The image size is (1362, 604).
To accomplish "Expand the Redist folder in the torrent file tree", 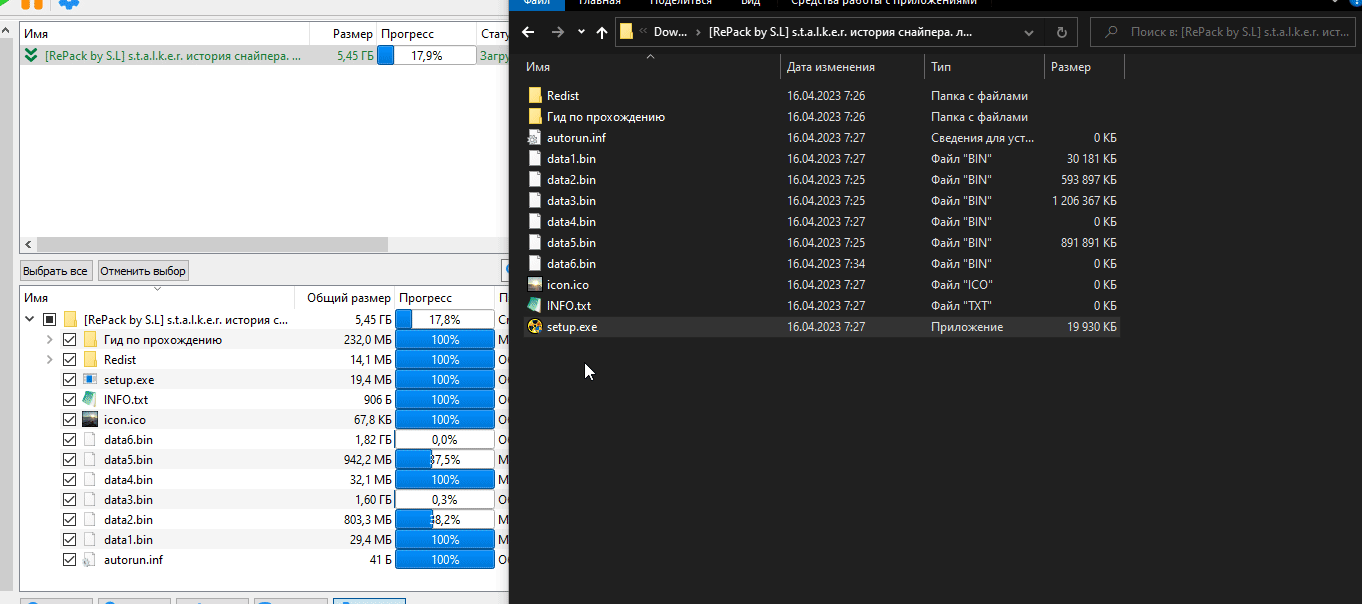I will click(x=49, y=360).
